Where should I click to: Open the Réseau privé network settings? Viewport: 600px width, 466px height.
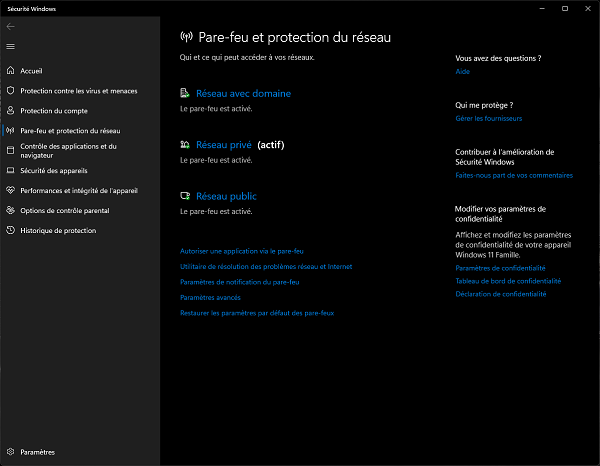pos(224,145)
